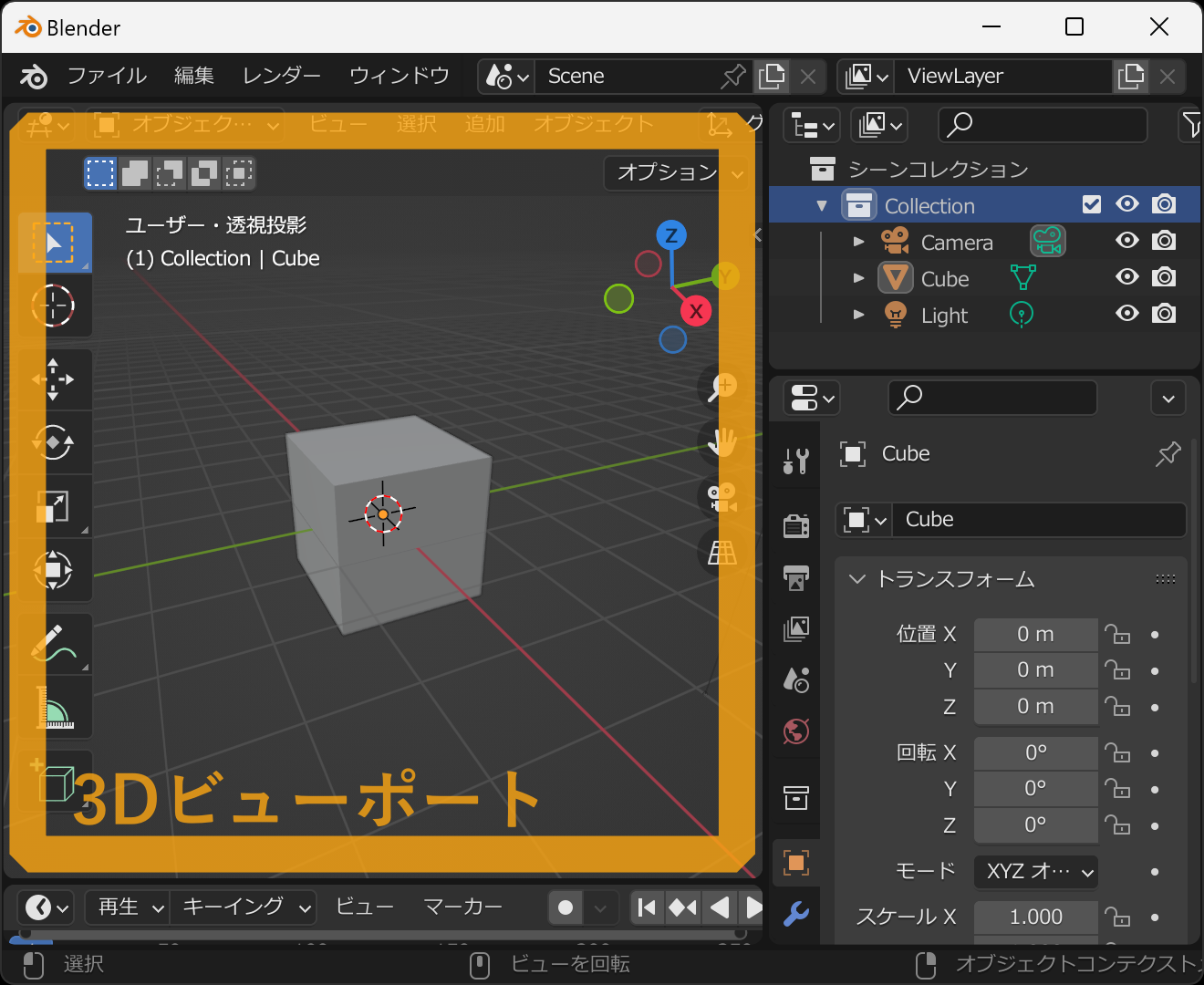Open the 再生 playback dropdown
Viewport: 1204px width, 985px height.
click(x=129, y=907)
